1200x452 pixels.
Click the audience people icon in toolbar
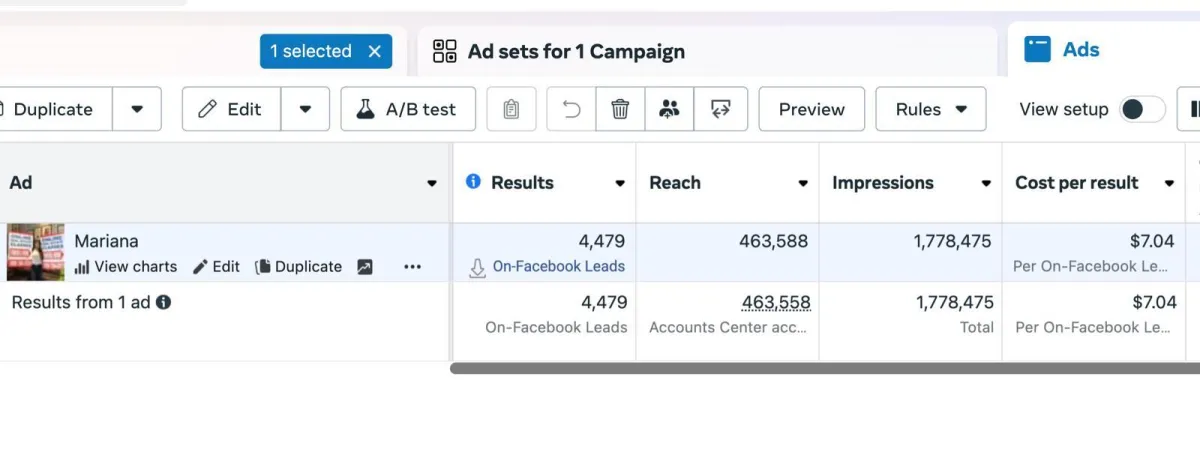[669, 109]
